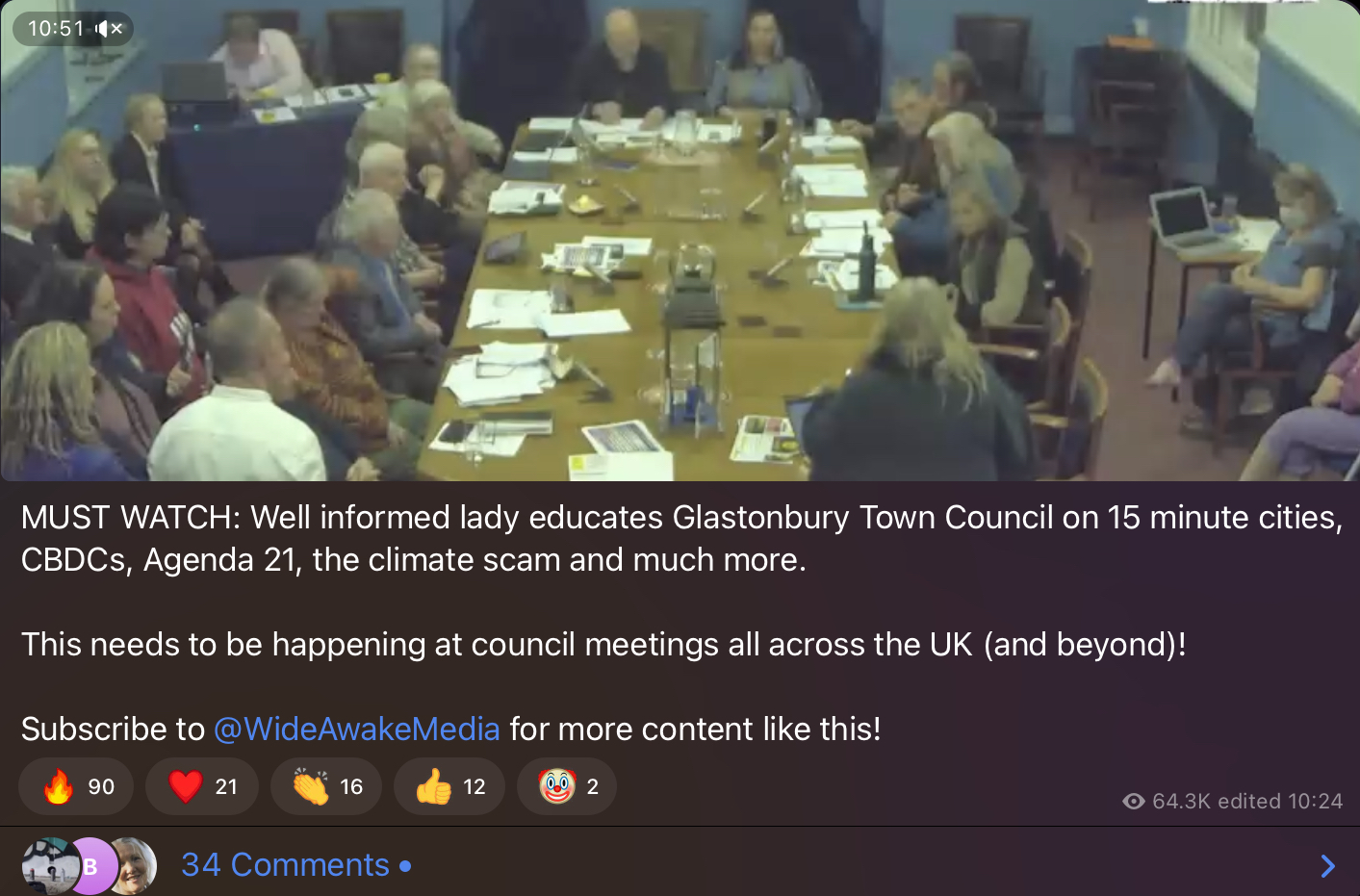The height and width of the screenshot is (896, 1360).
Task: React with the red heart emoji
Action: click(x=185, y=786)
